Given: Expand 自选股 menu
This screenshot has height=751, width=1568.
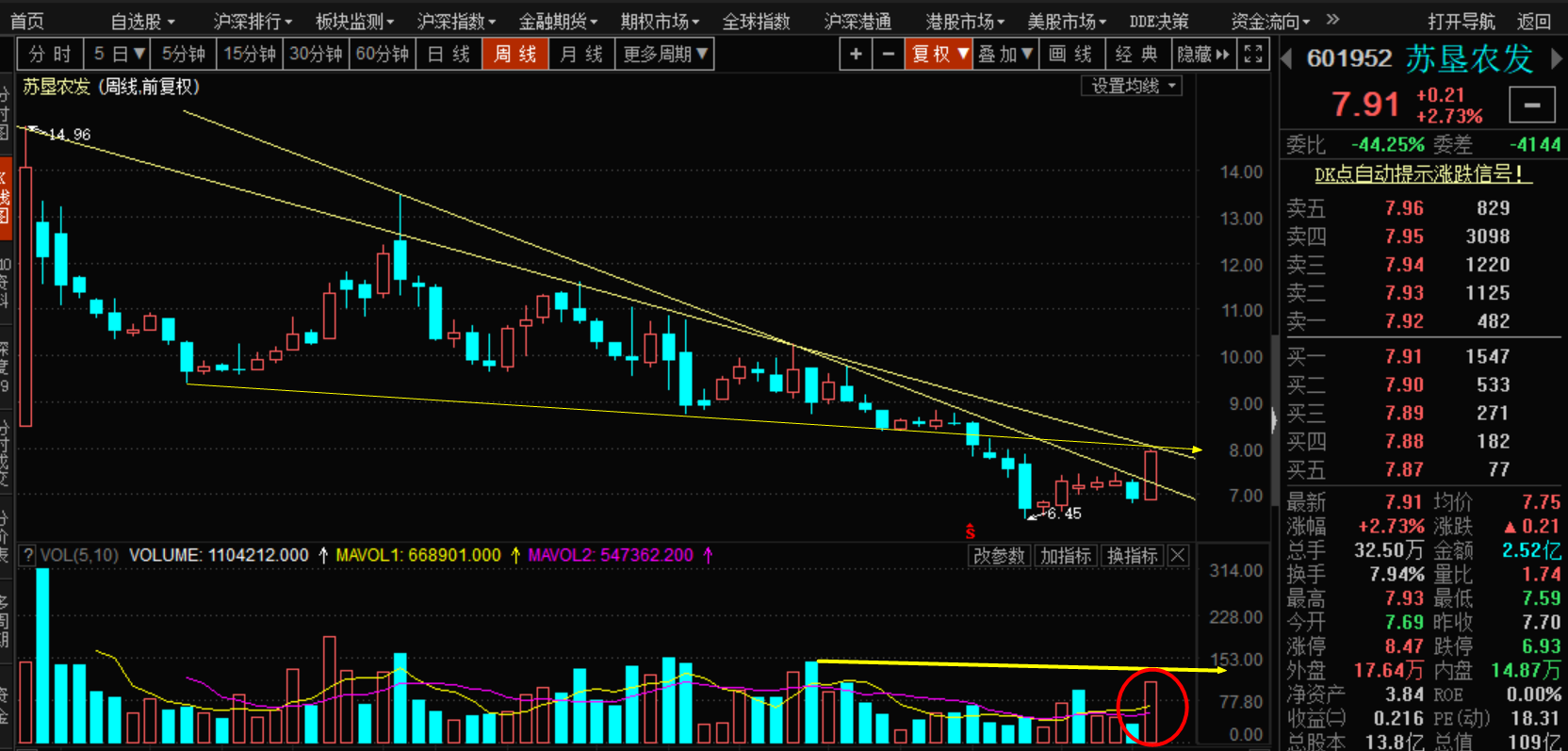Looking at the screenshot, I should 143,21.
